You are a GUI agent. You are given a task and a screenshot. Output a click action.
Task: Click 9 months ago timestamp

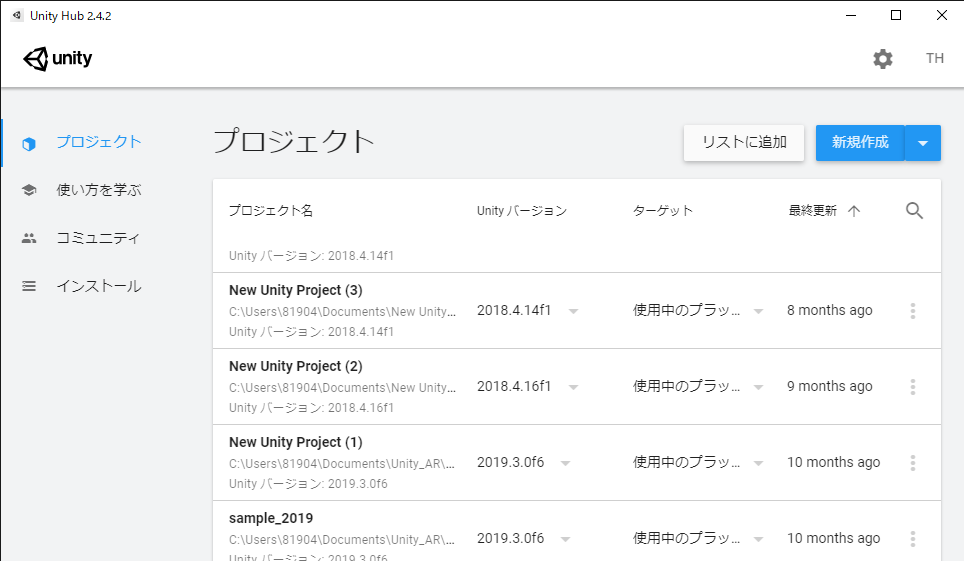click(x=830, y=386)
